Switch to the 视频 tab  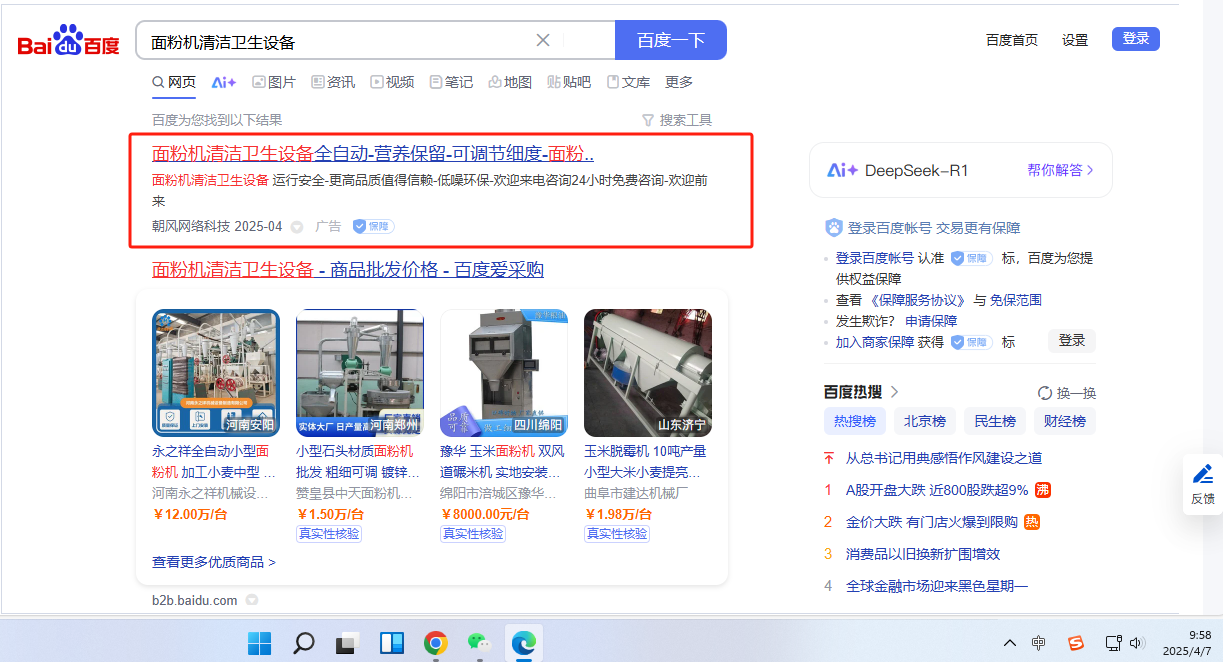pyautogui.click(x=392, y=82)
